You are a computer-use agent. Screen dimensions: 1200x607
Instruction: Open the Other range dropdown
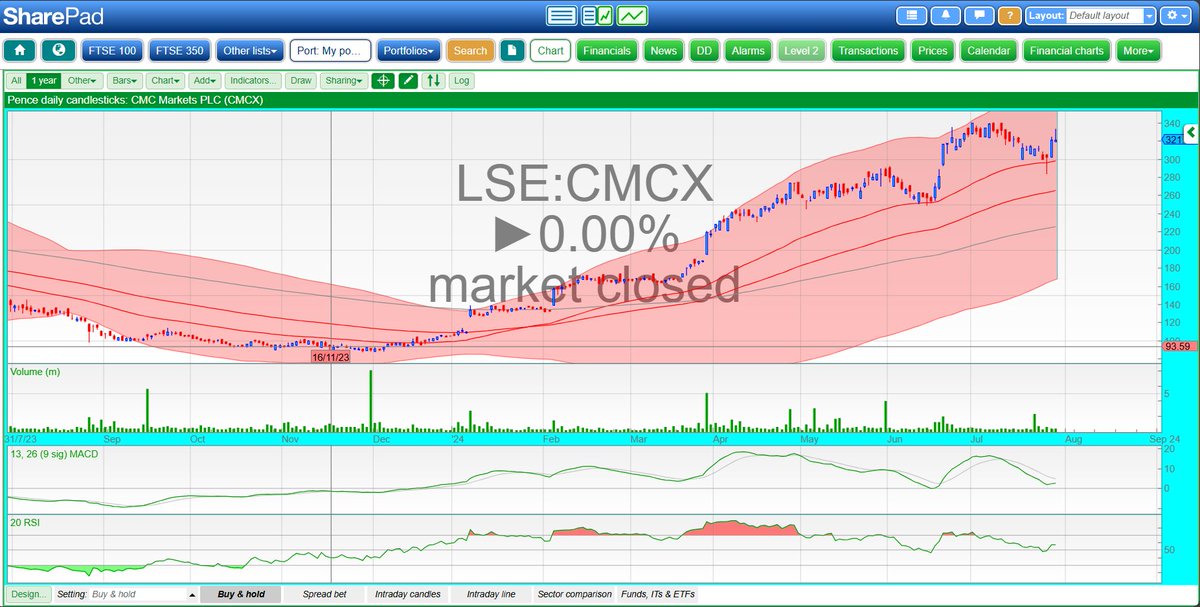83,80
